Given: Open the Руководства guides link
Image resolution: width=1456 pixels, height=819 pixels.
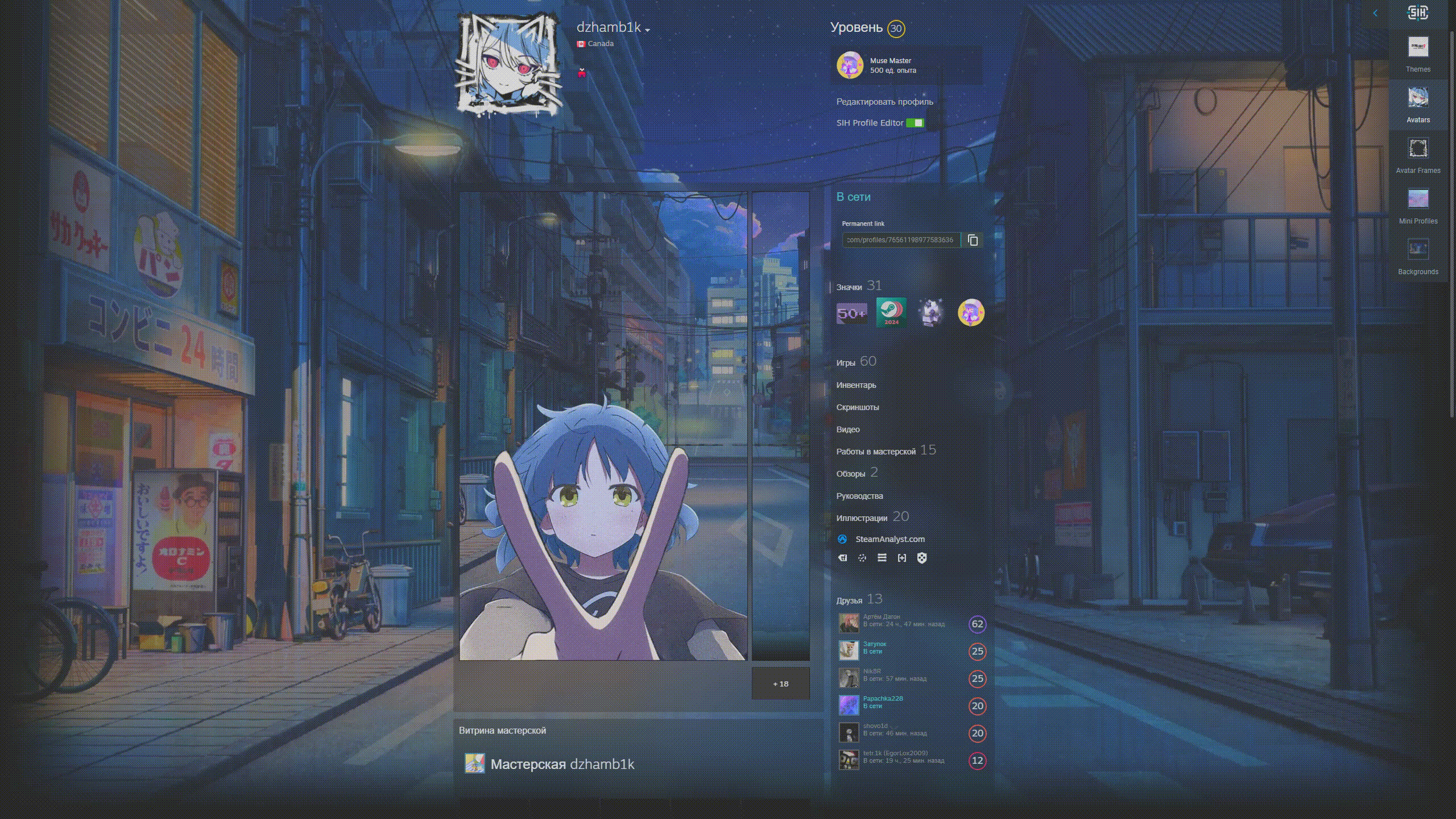Looking at the screenshot, I should [x=859, y=496].
